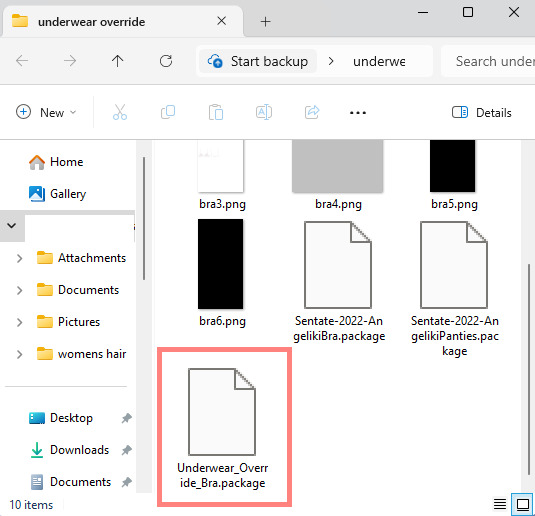Open the See more ellipsis menu
535x516 pixels.
tap(358, 113)
